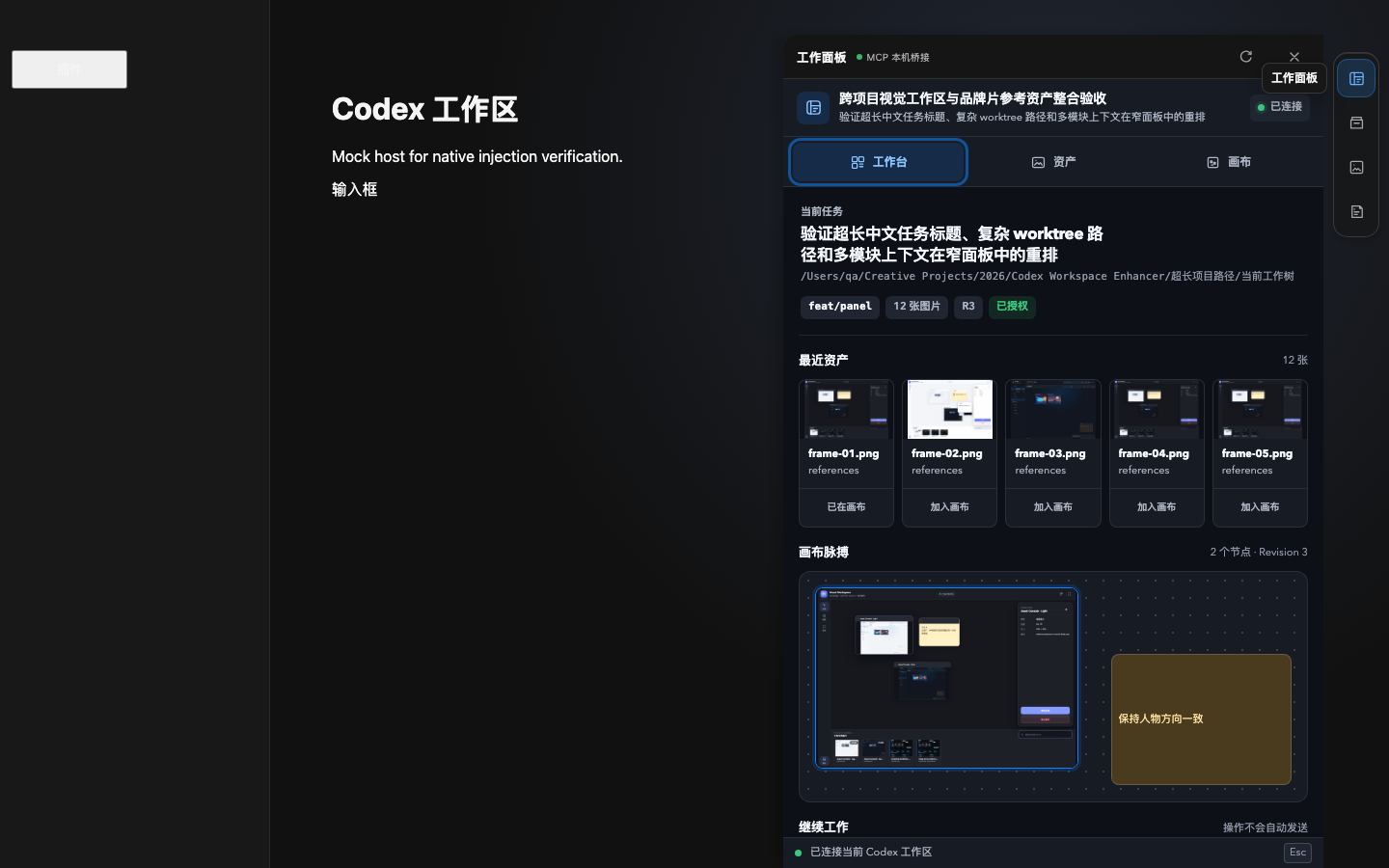
Task: Select the screenshot node in 画布脉搏
Action: (946, 678)
